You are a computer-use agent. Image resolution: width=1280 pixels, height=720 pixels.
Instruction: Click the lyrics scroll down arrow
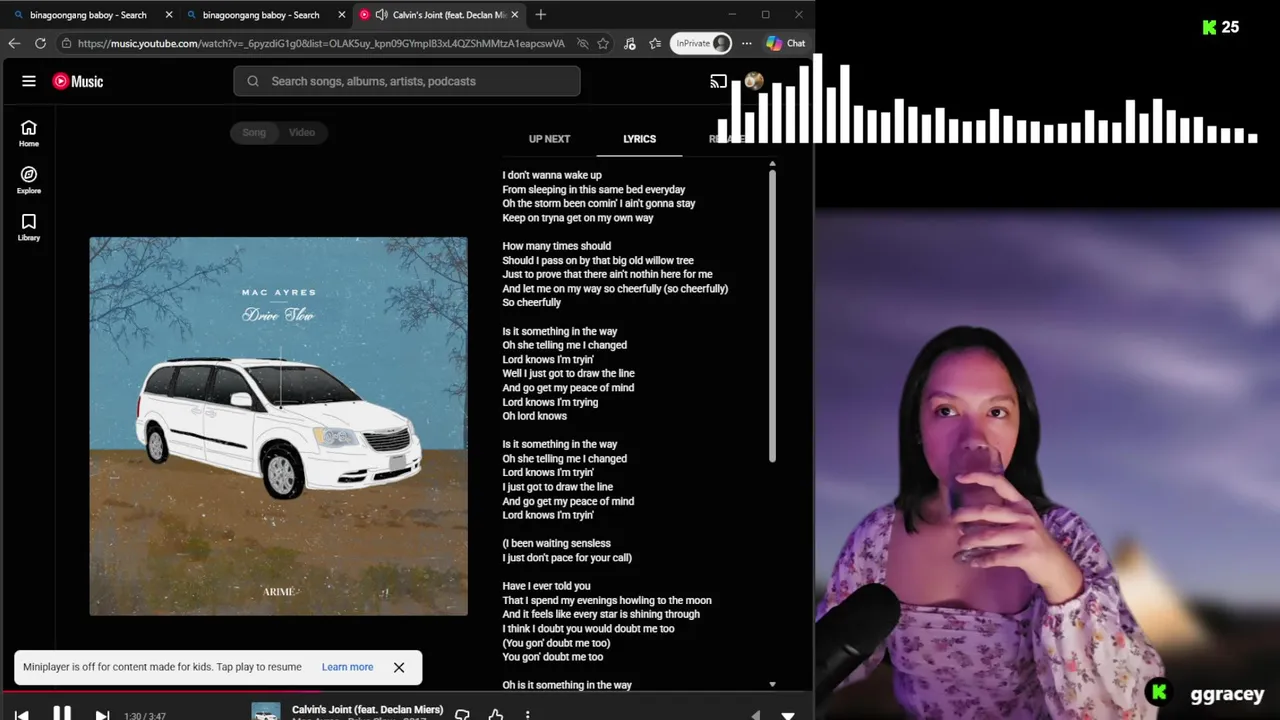(x=772, y=684)
